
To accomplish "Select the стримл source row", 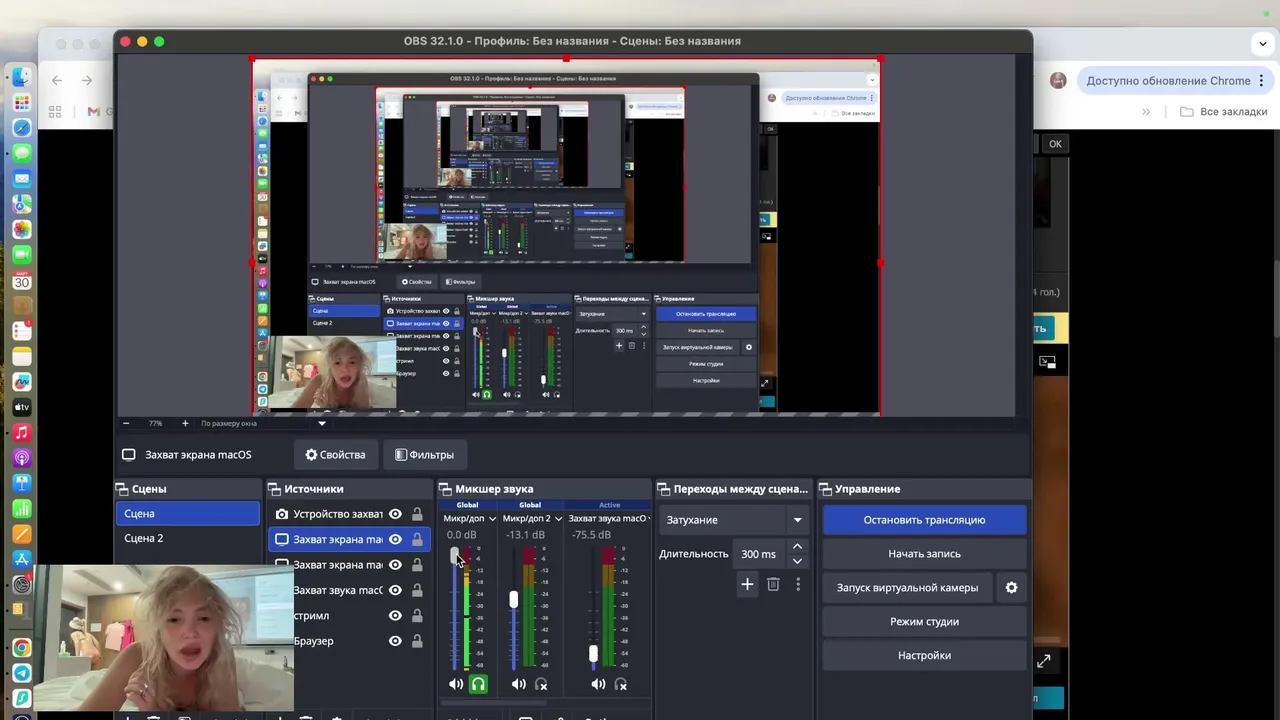I will [350, 616].
